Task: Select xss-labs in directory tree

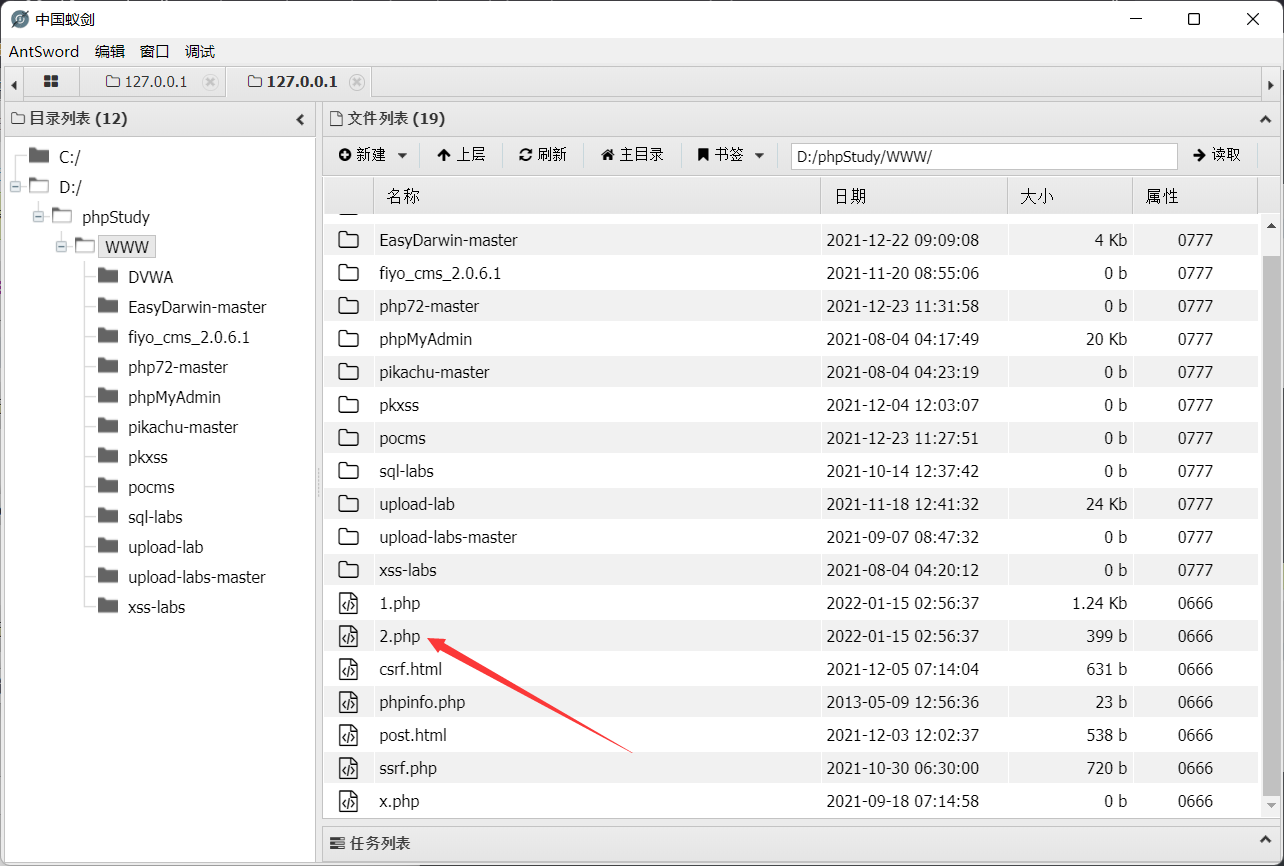Action: (x=156, y=607)
